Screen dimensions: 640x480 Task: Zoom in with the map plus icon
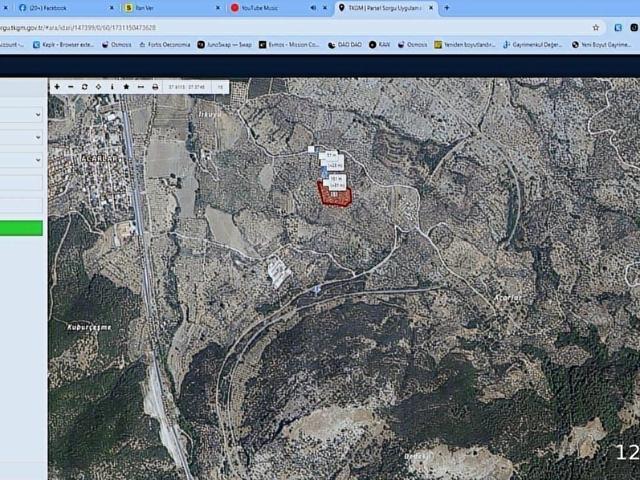(x=57, y=87)
